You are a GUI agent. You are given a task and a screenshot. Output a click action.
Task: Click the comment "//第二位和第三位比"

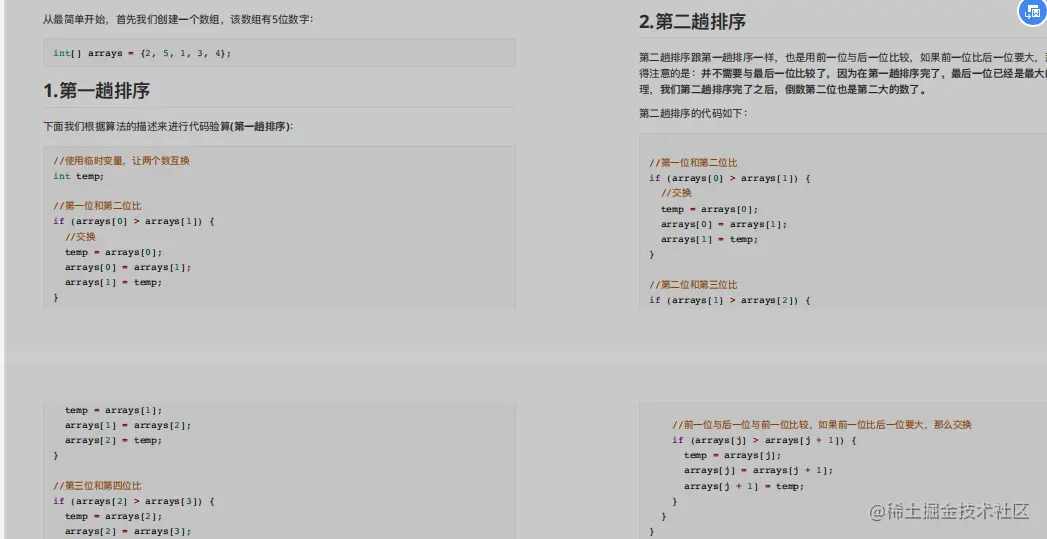693,285
